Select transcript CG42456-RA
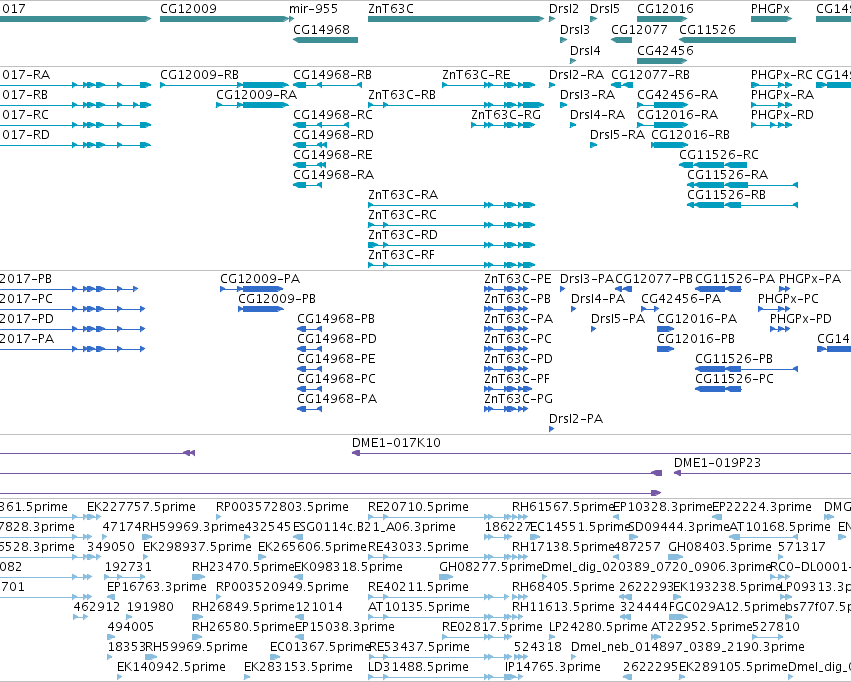This screenshot has width=851, height=682. pyautogui.click(x=677, y=95)
